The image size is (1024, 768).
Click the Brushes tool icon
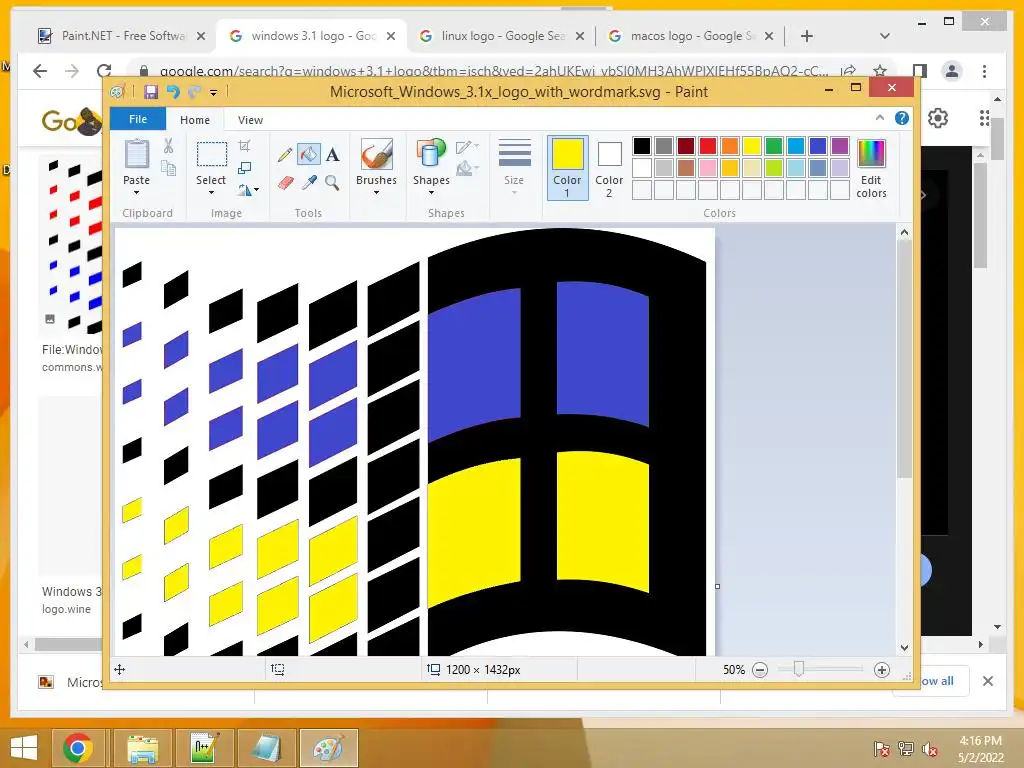[377, 154]
